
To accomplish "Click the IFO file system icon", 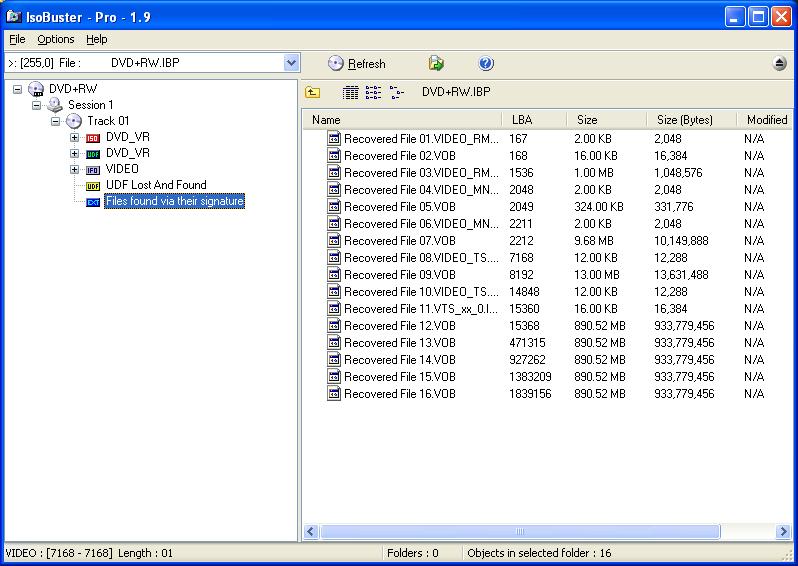I will point(93,170).
